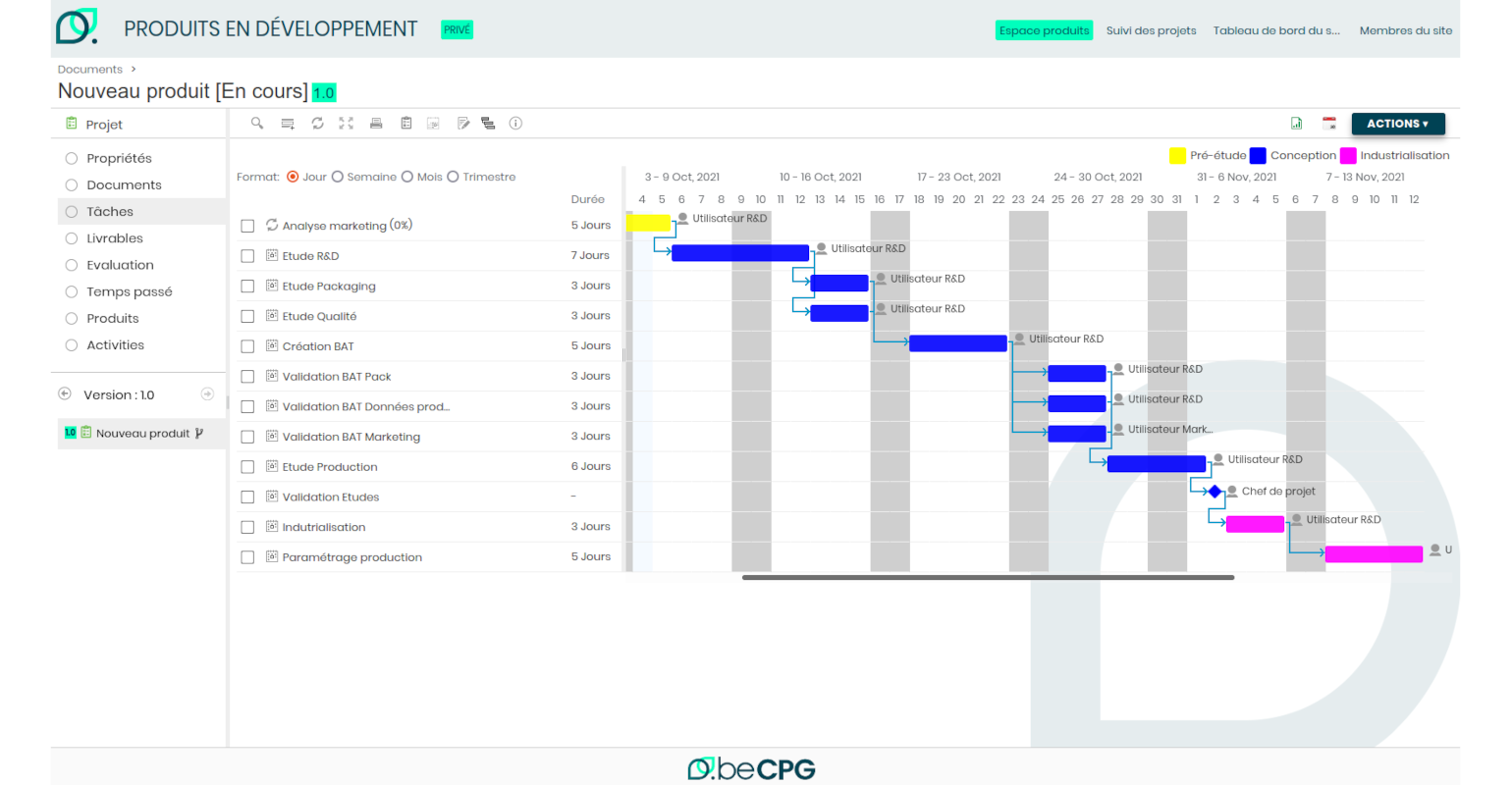Image resolution: width=1512 pixels, height=785 pixels.
Task: Open the Suivi des projets tab
Action: point(1151,30)
